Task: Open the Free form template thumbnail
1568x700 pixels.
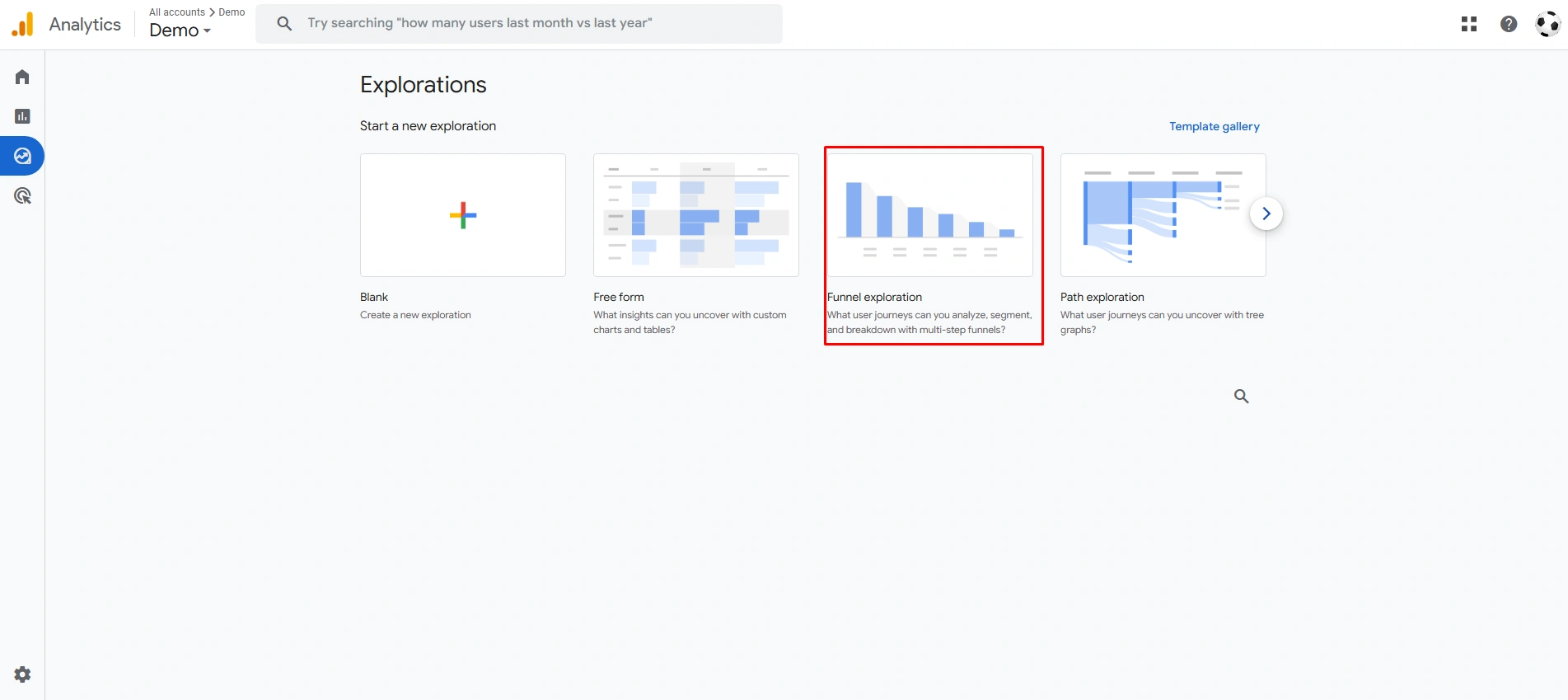Action: (x=696, y=215)
